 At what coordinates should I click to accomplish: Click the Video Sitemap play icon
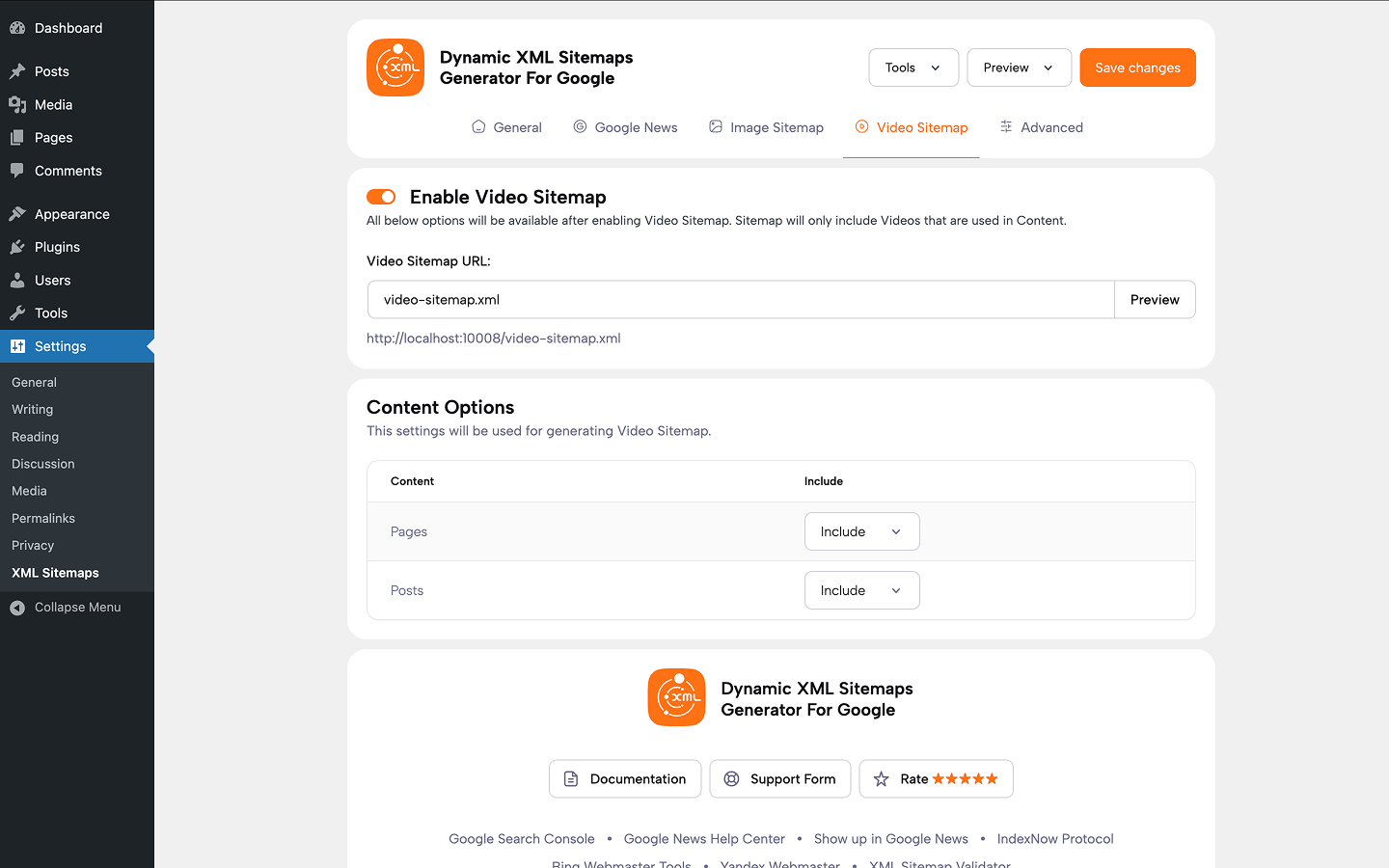click(859, 126)
